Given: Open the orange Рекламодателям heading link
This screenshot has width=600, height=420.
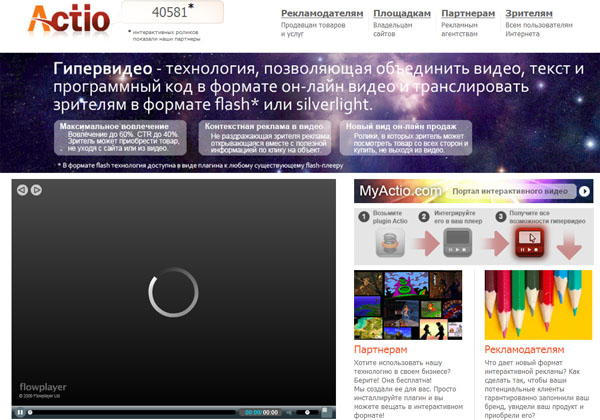Looking at the screenshot, I should (524, 349).
